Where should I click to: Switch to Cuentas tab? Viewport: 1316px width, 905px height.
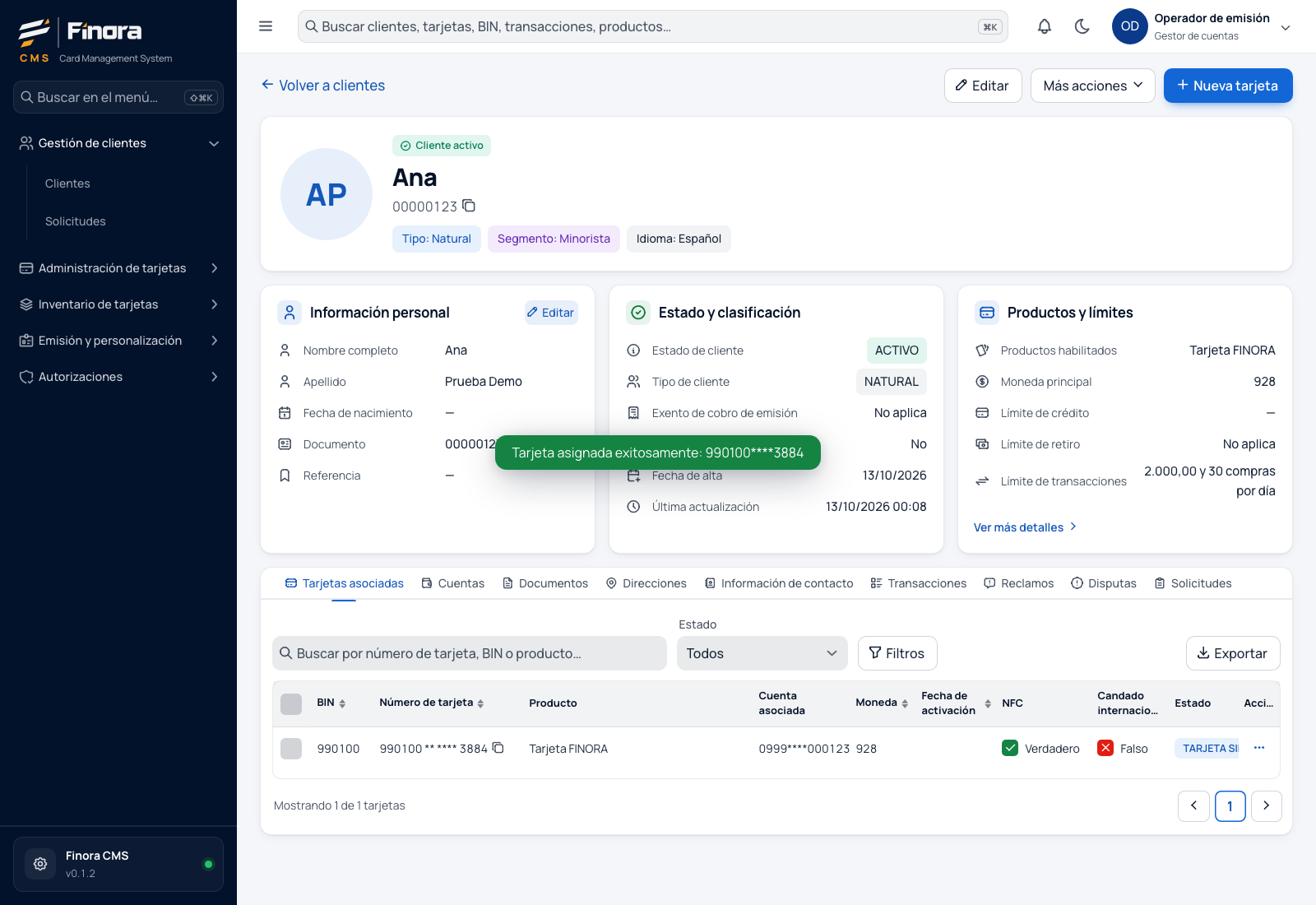click(x=453, y=583)
